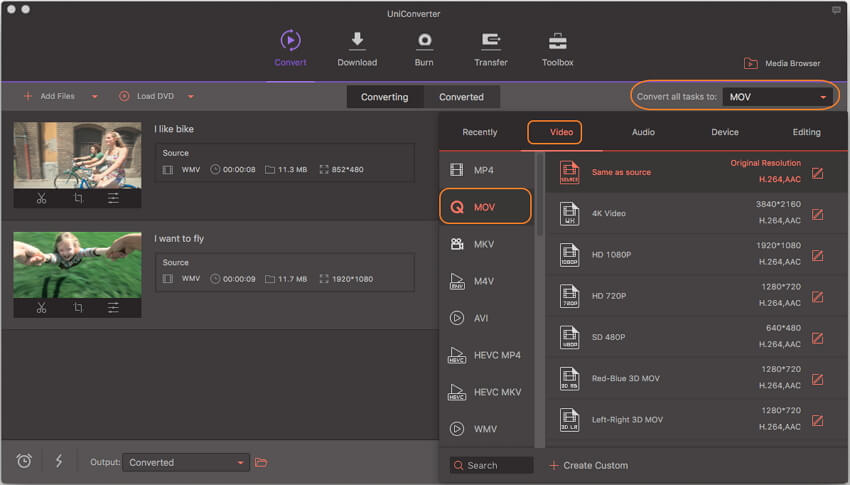Select the Video format tab

point(561,132)
